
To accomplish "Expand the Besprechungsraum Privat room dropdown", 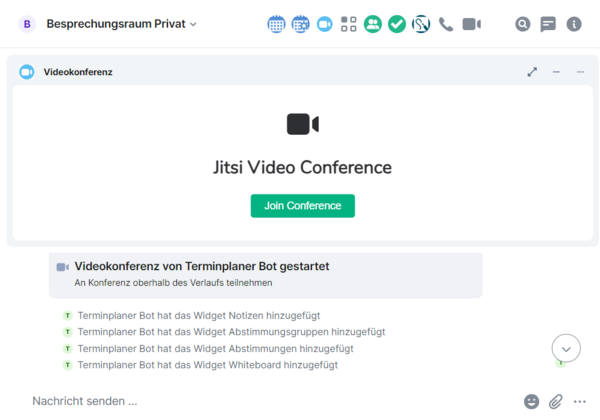I will point(194,24).
